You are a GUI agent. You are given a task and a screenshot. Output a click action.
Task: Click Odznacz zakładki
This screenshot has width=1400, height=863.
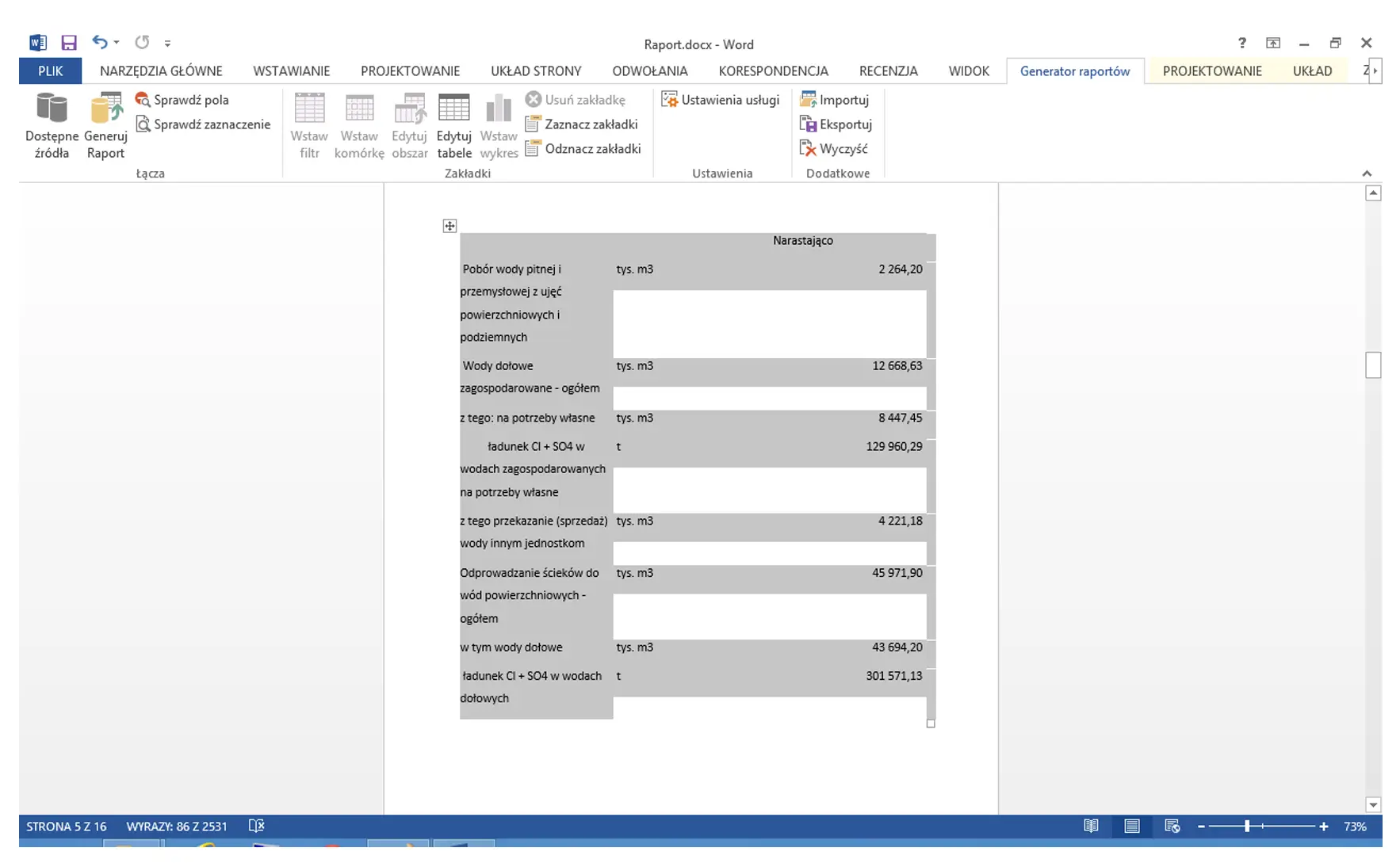(x=583, y=149)
